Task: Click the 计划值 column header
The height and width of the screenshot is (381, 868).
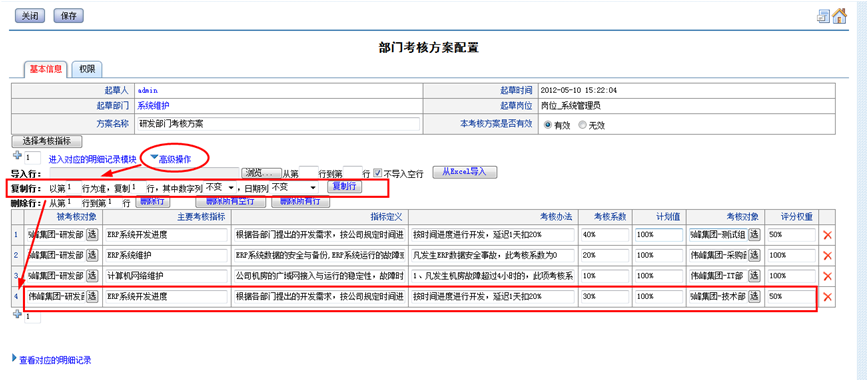Action: (669, 216)
